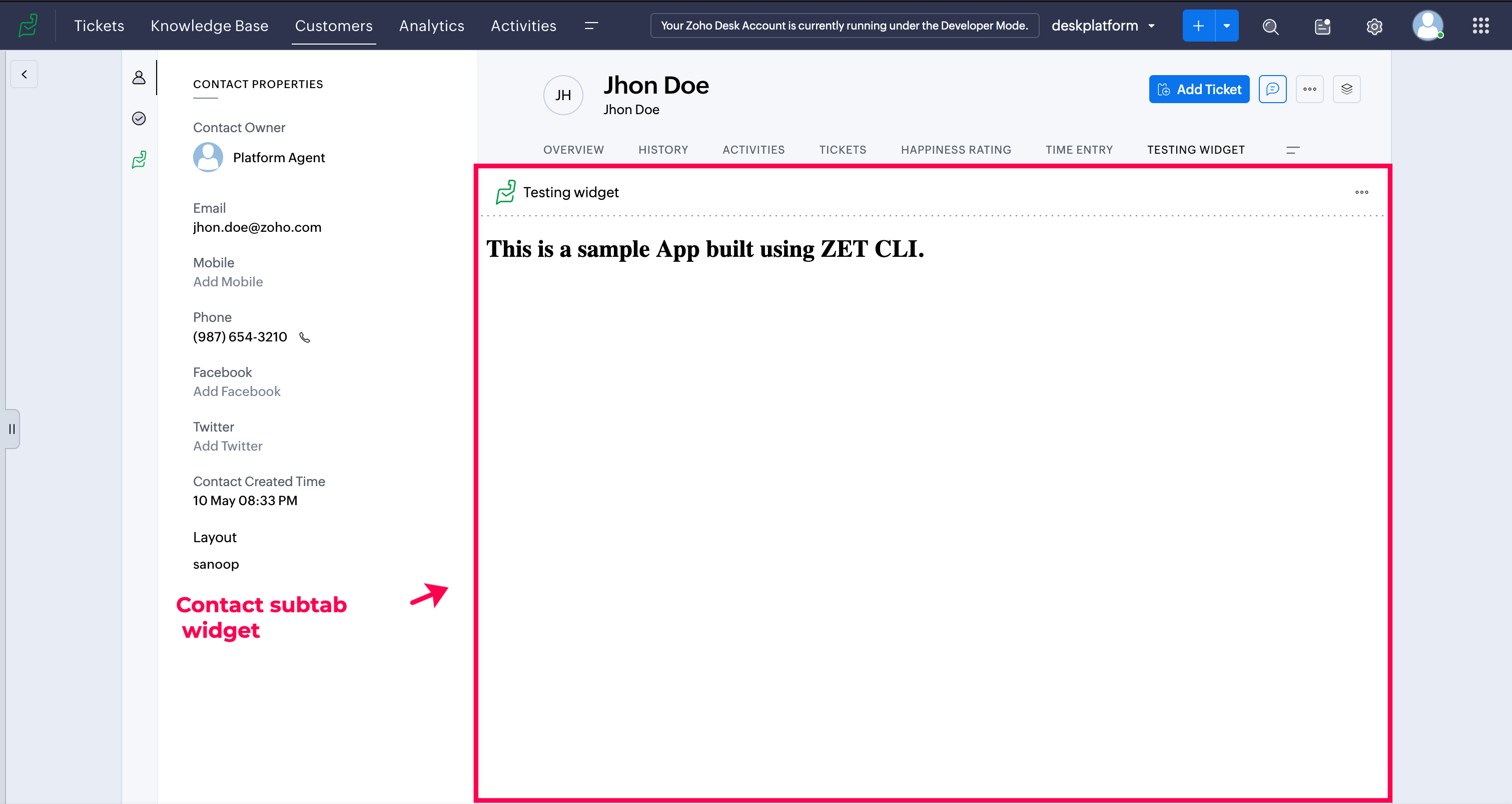Open the global search icon
The height and width of the screenshot is (804, 1512).
point(1270,26)
